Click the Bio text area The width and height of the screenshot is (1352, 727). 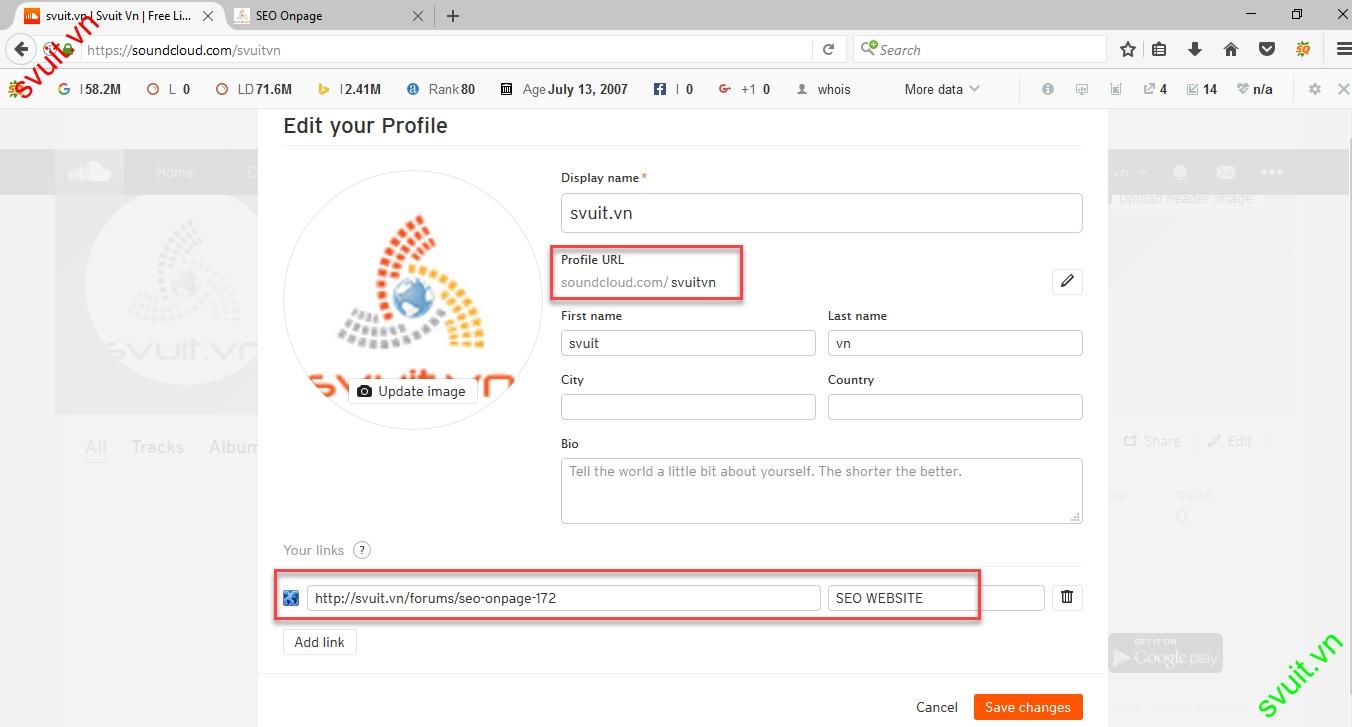click(x=822, y=491)
